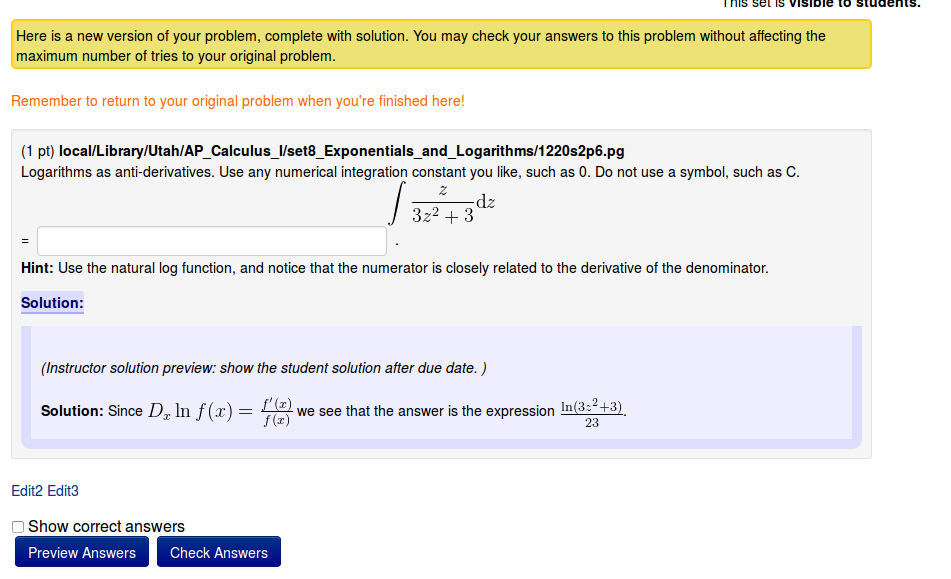Enable the Show correct answers checkbox

click(x=18, y=527)
